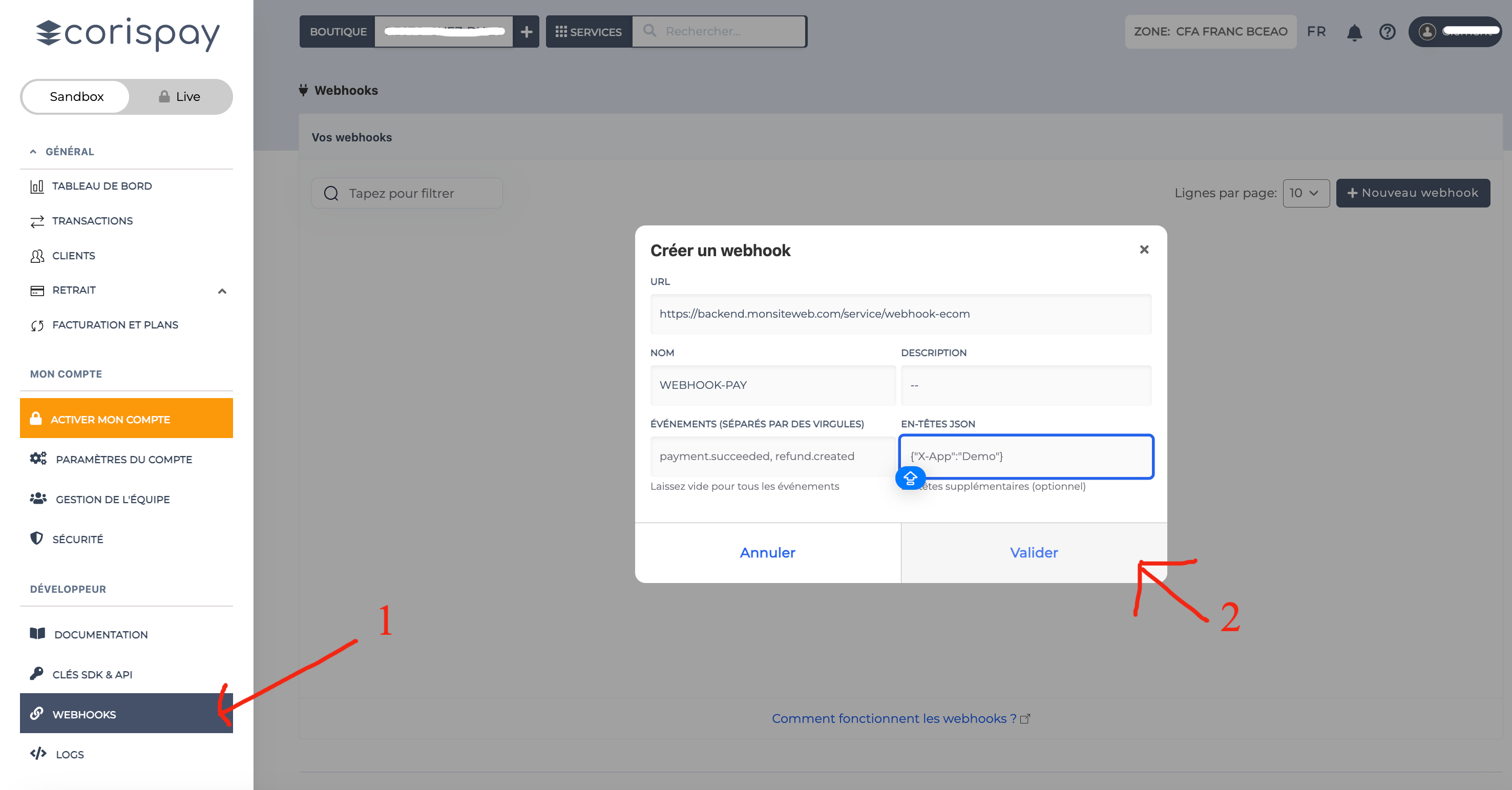Select Webhooks in the Développeur menu

click(84, 714)
